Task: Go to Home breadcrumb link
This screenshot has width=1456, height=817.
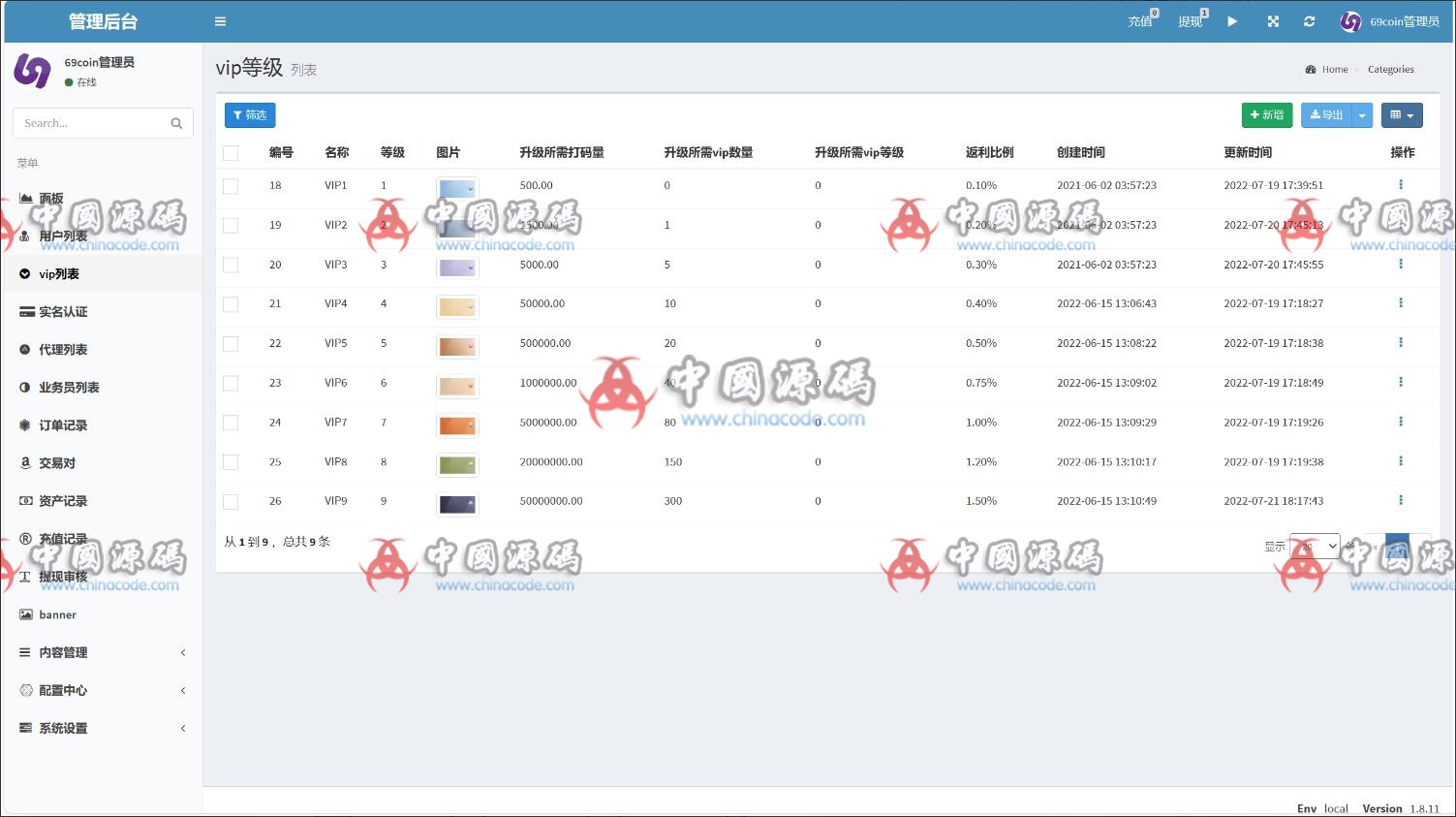Action: 1335,70
